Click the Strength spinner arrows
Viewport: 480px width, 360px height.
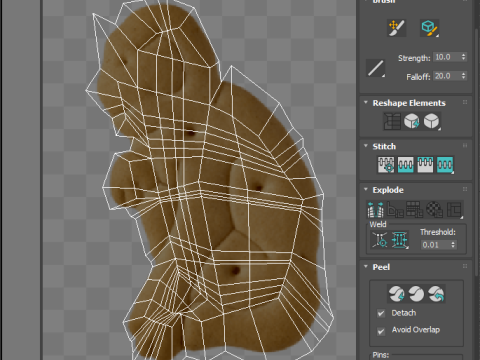(x=463, y=57)
